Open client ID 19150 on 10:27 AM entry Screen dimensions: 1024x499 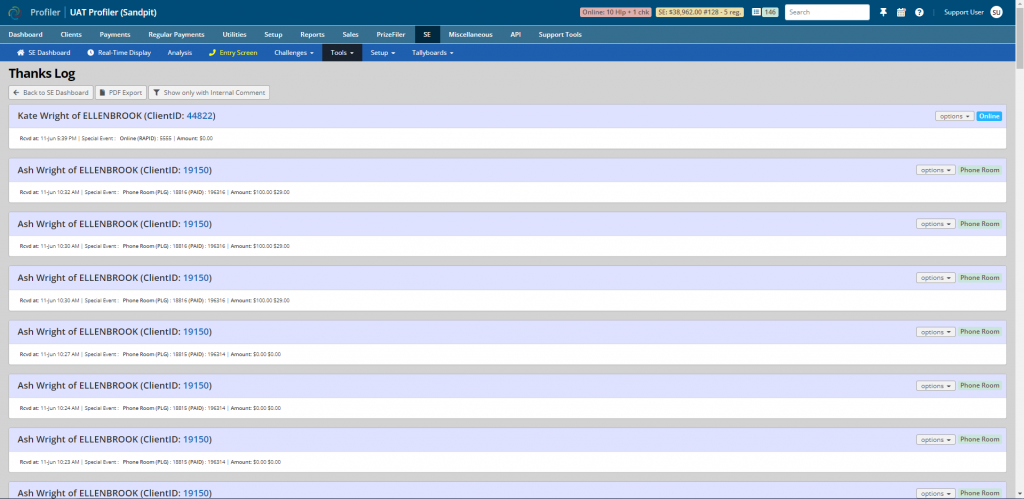pyautogui.click(x=195, y=332)
